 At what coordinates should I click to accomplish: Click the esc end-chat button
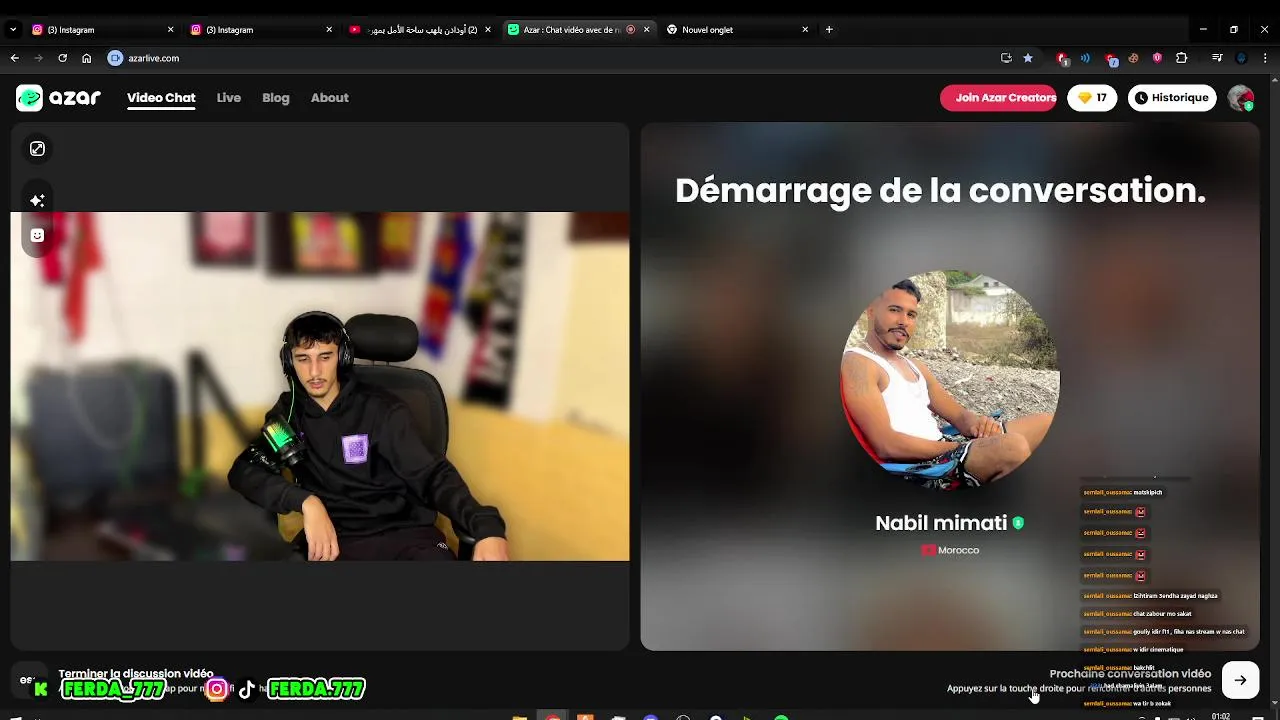point(28,680)
